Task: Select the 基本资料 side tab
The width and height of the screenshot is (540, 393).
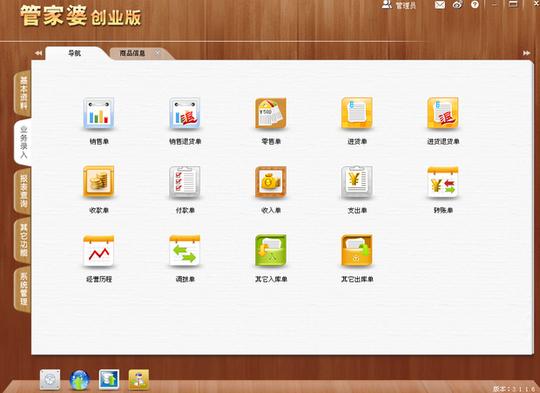Action: point(23,93)
